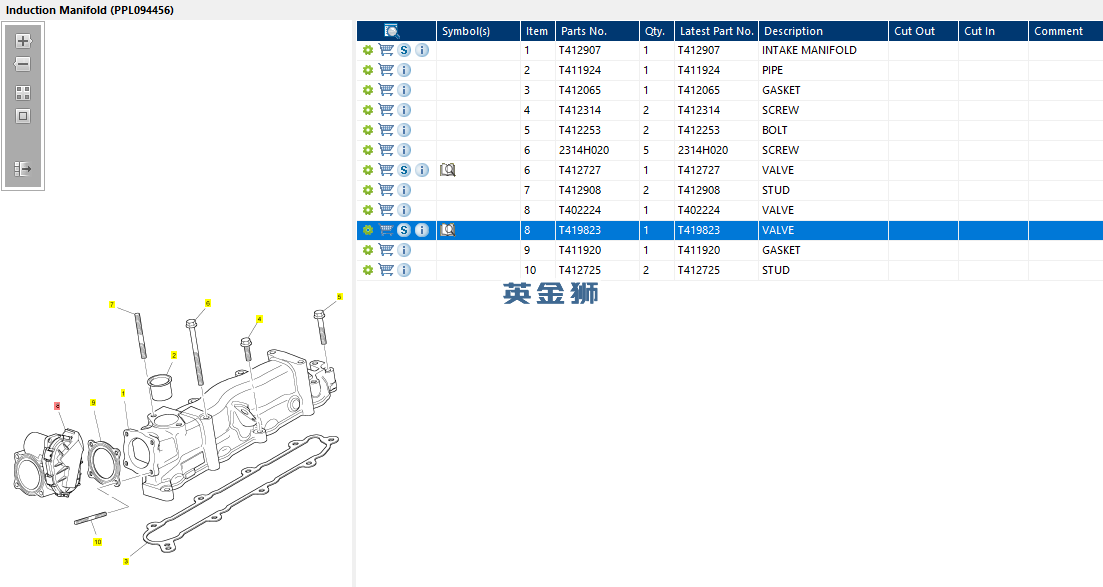The width and height of the screenshot is (1103, 587).
Task: Add T411924 PIPE to the cart
Action: click(385, 70)
